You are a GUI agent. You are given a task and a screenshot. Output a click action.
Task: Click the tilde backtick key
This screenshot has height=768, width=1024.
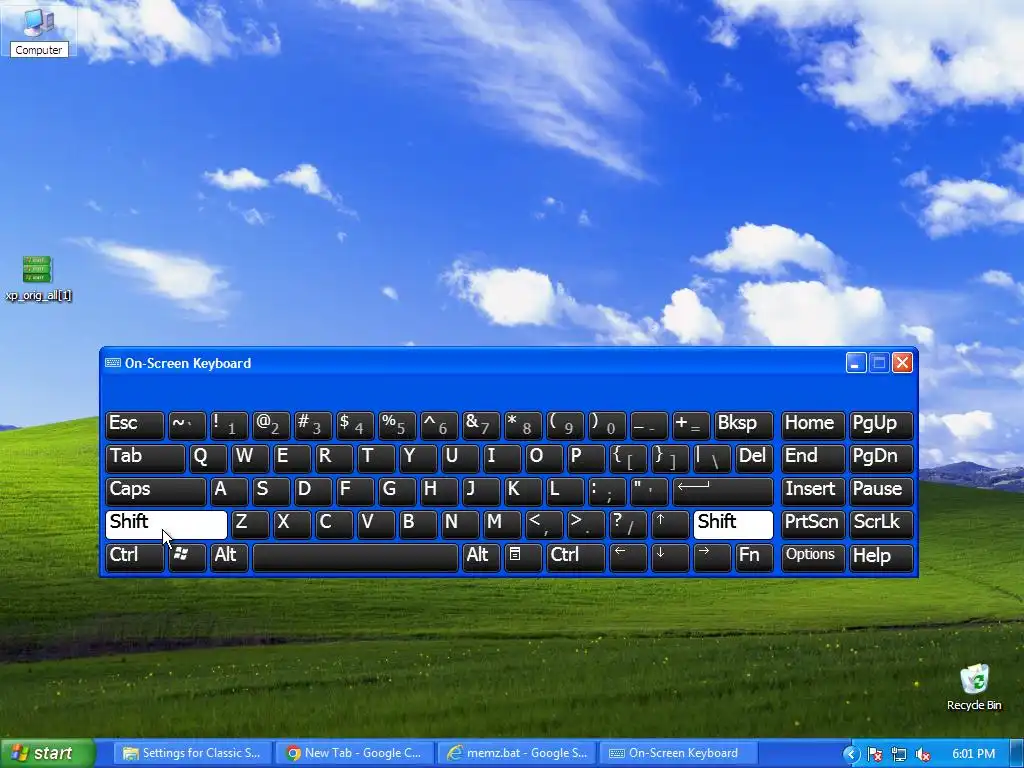point(187,425)
